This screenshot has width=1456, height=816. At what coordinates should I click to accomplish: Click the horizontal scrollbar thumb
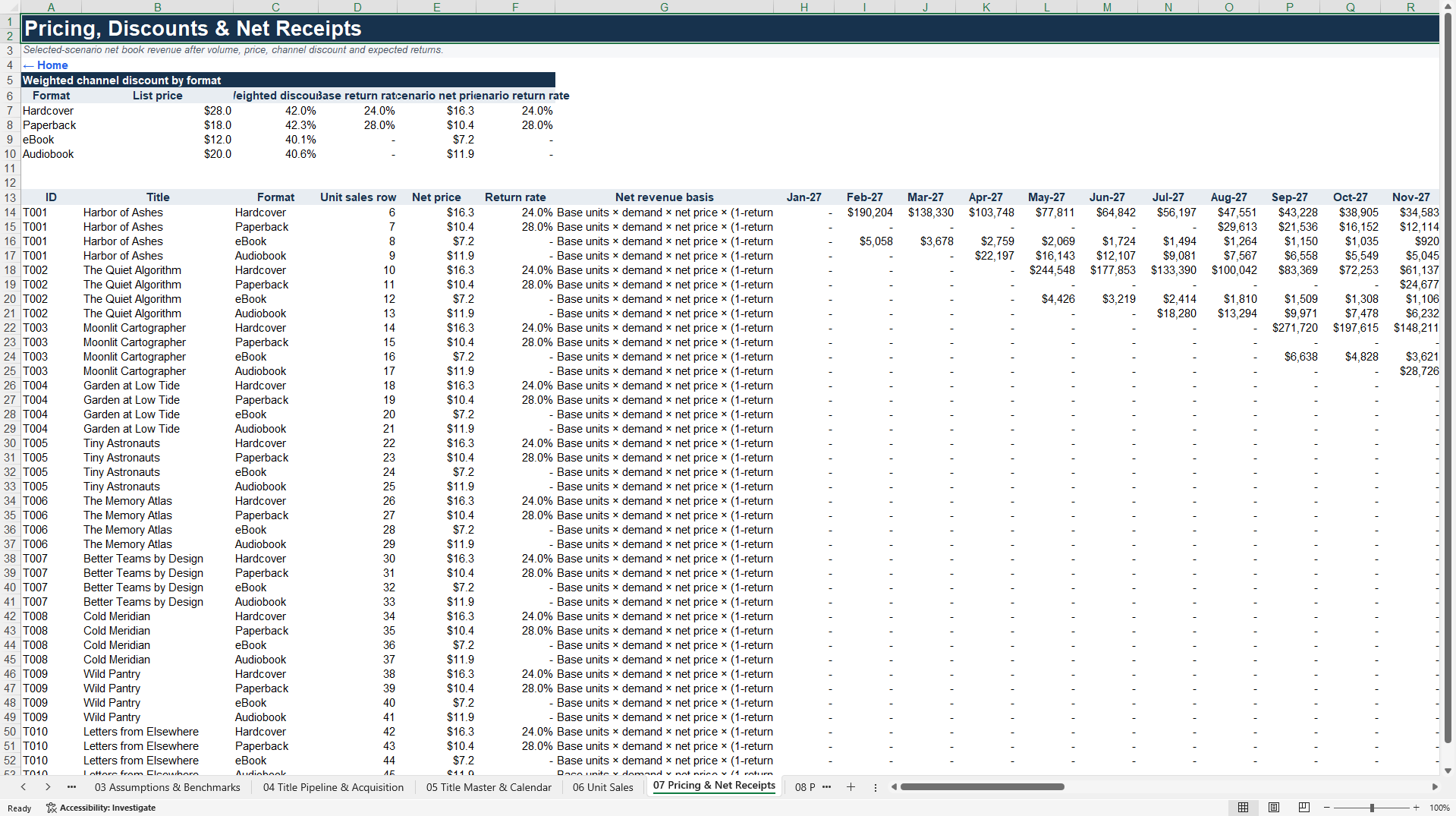(x=983, y=787)
